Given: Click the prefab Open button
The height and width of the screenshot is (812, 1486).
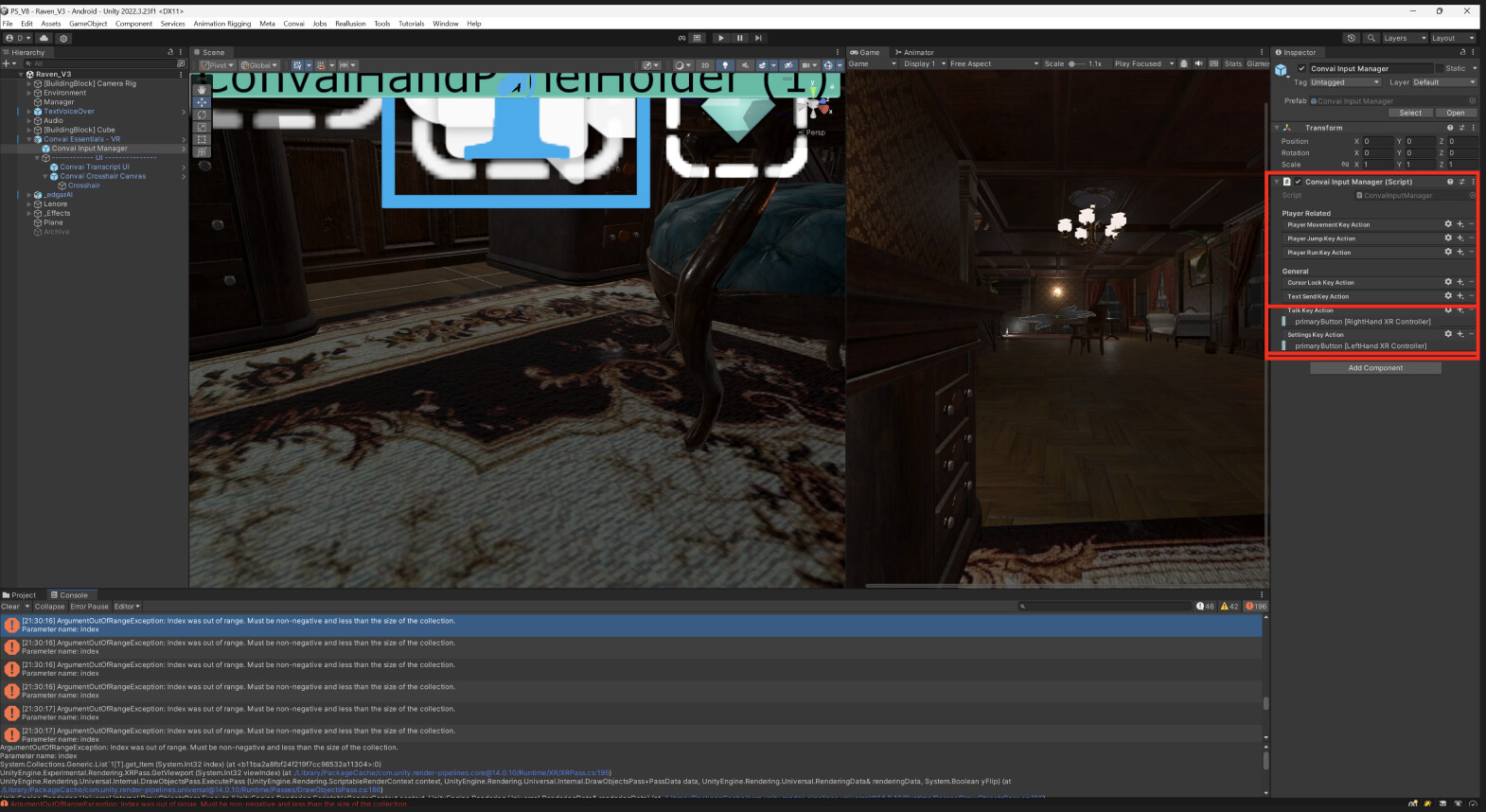Looking at the screenshot, I should coord(1455,113).
